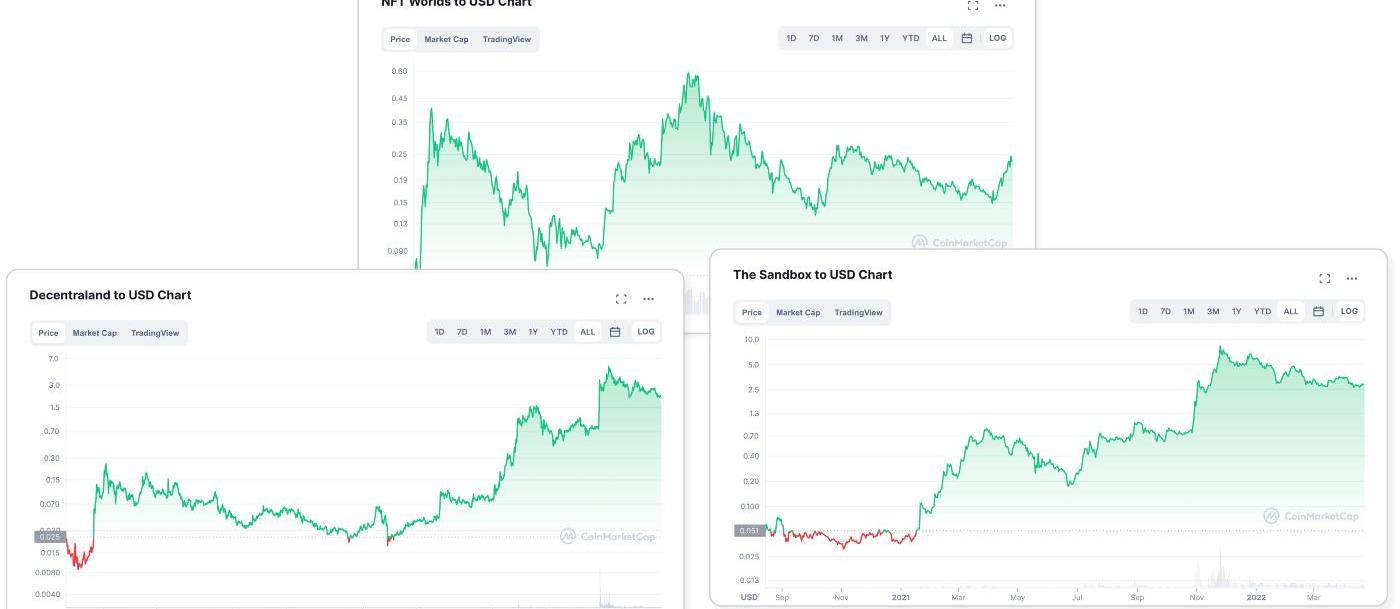Open calendar date picker on Decentraland chart
This screenshot has width=1400, height=609.
tap(615, 332)
